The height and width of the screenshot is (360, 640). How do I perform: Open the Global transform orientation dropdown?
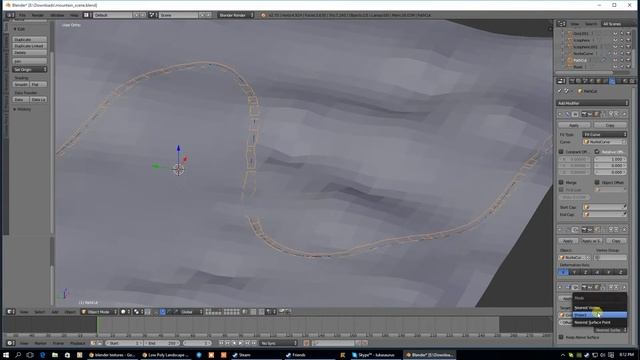(x=191, y=312)
